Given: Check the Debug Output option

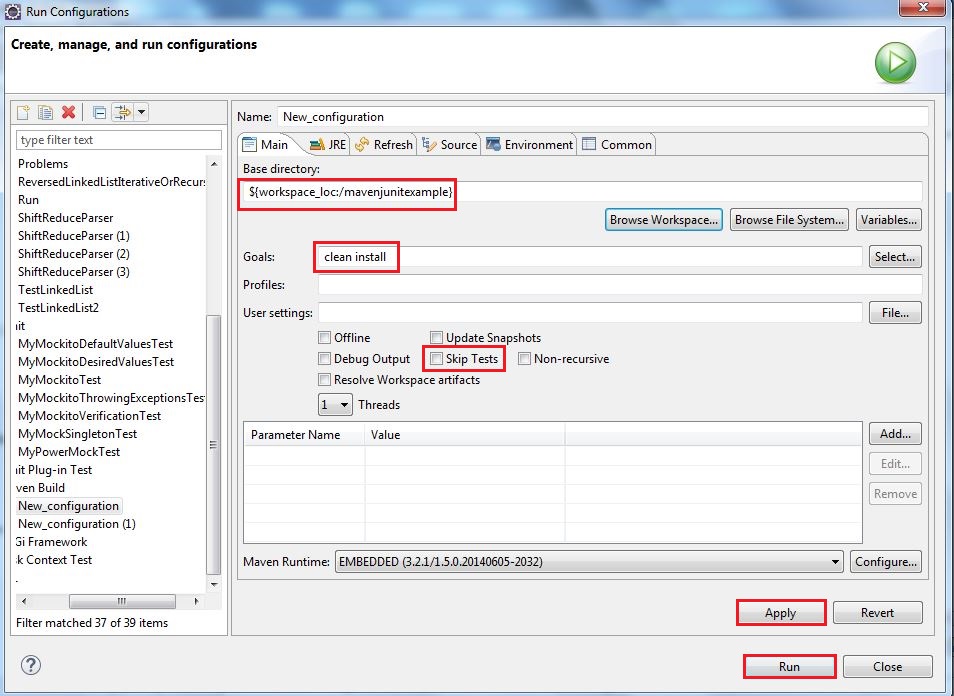Looking at the screenshot, I should point(324,358).
